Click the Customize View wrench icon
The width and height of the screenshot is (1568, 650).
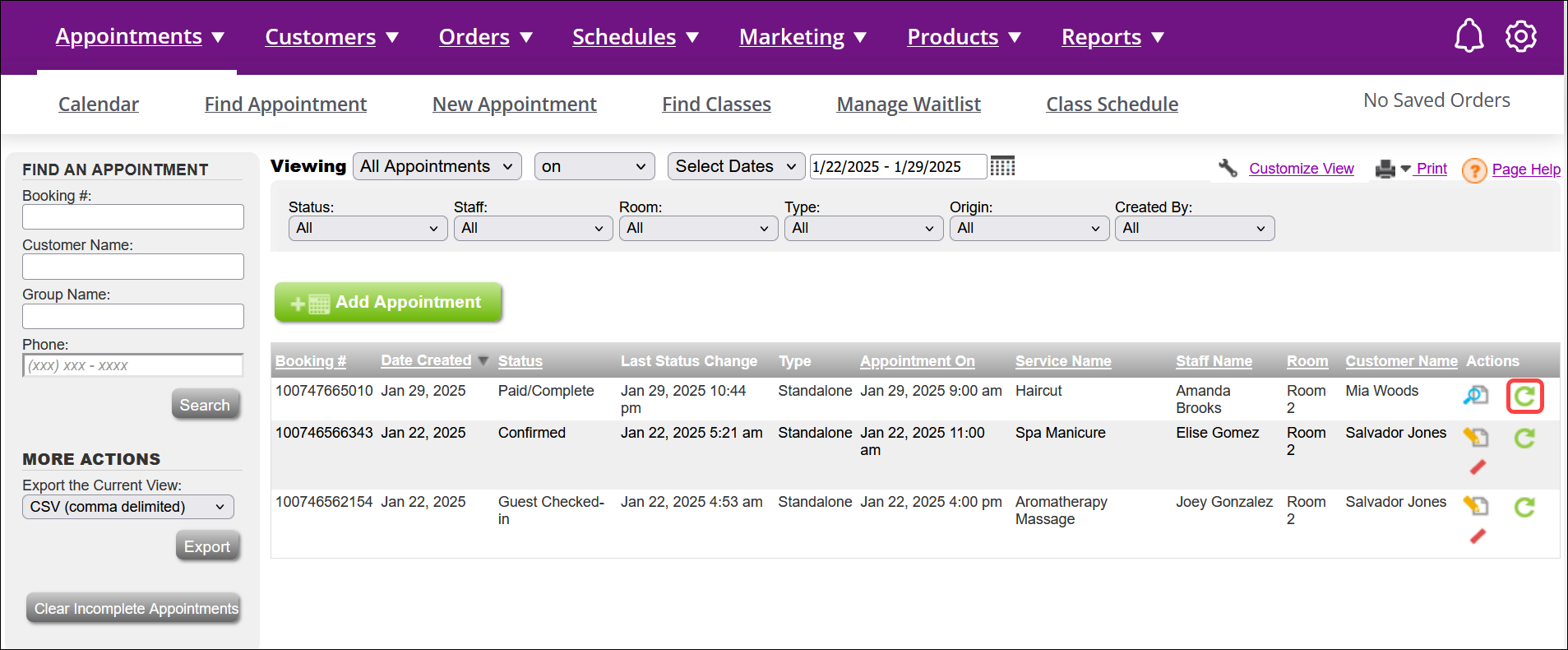(x=1228, y=168)
